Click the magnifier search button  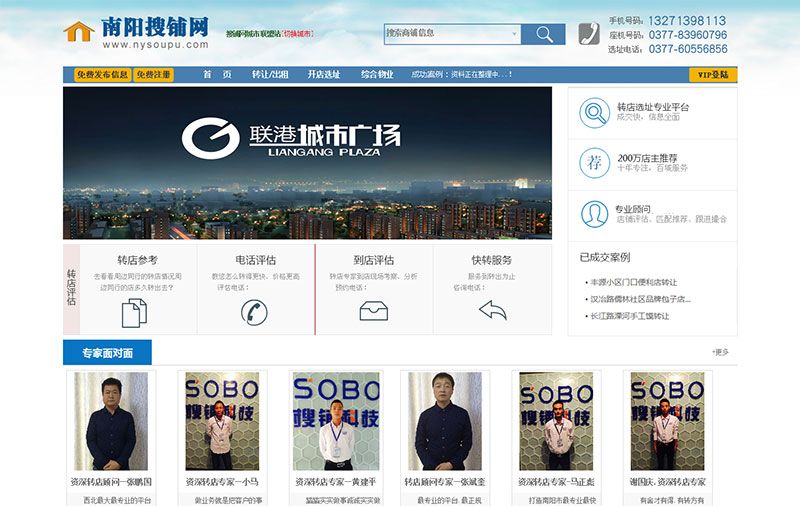pos(543,34)
